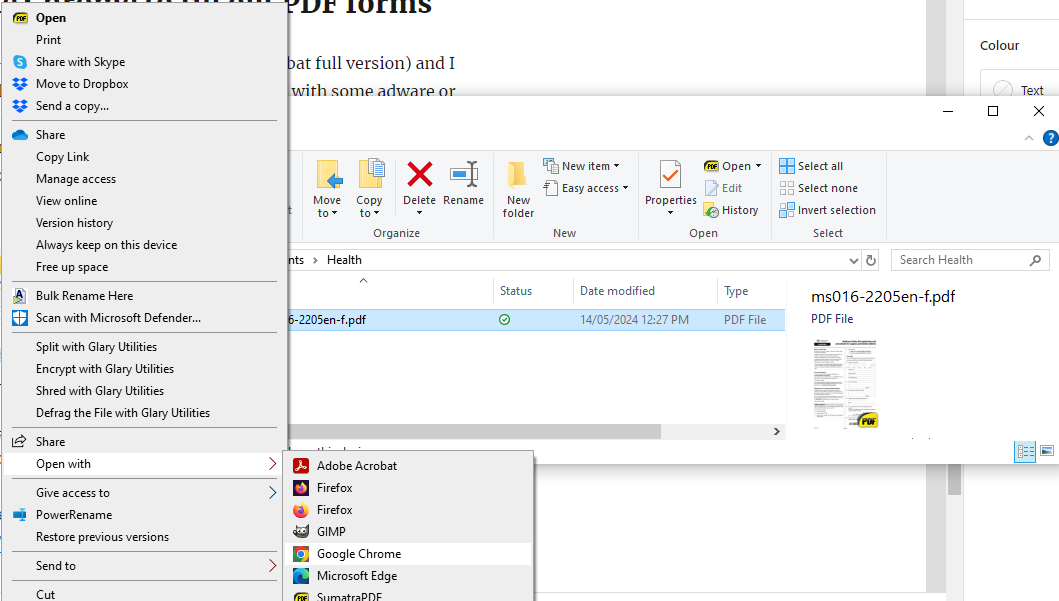Sort by the Type column header
Image resolution: width=1059 pixels, height=601 pixels.
736,291
